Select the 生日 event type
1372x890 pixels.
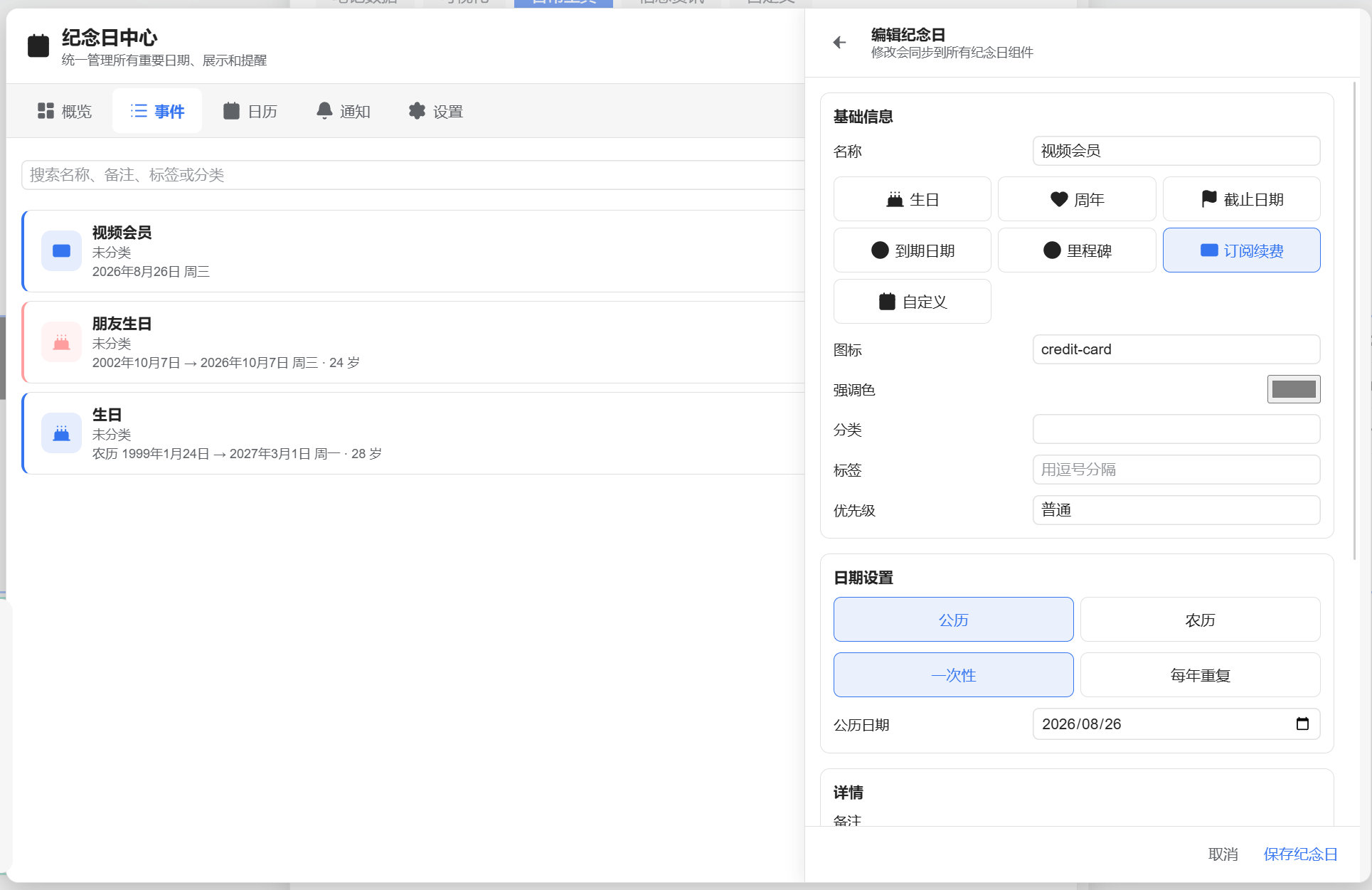913,199
